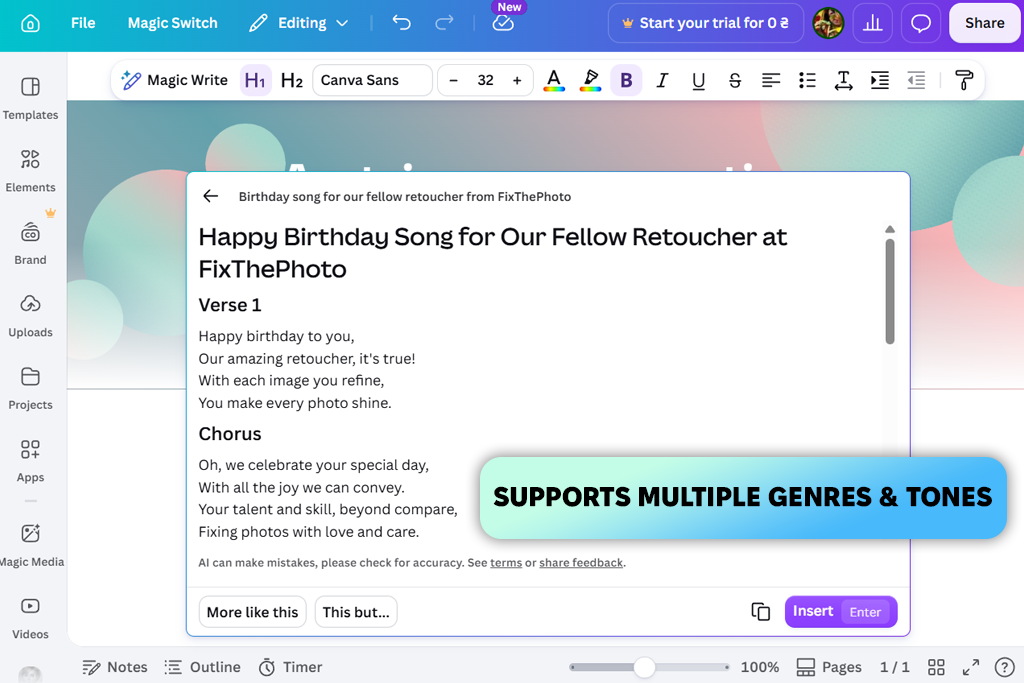The height and width of the screenshot is (683, 1024).
Task: Change text alignment
Action: click(771, 80)
